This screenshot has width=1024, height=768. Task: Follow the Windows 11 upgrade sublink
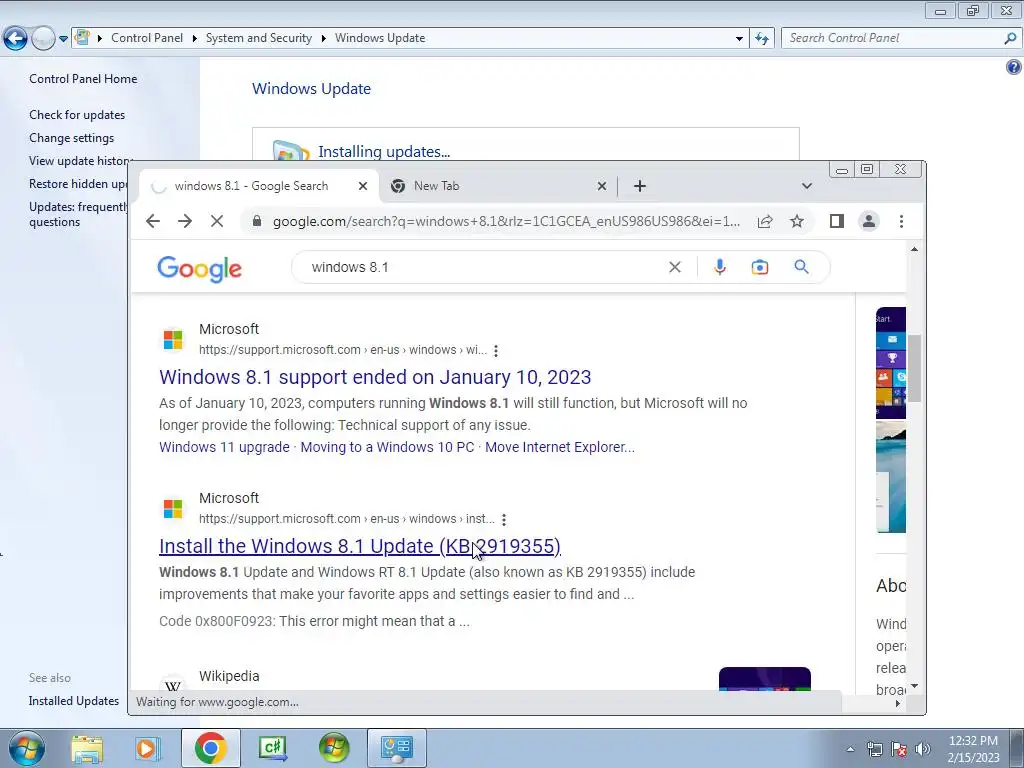point(224,447)
